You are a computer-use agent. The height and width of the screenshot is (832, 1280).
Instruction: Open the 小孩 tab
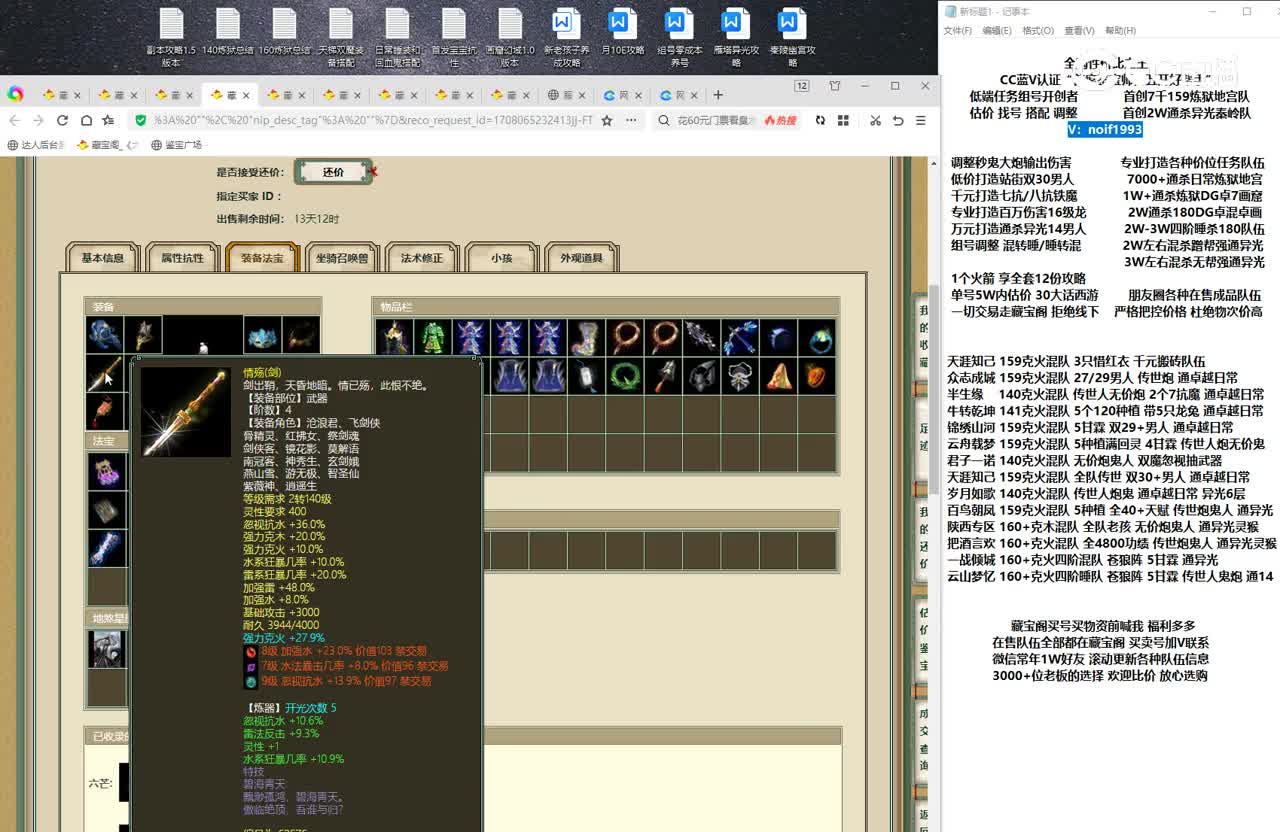click(x=502, y=258)
